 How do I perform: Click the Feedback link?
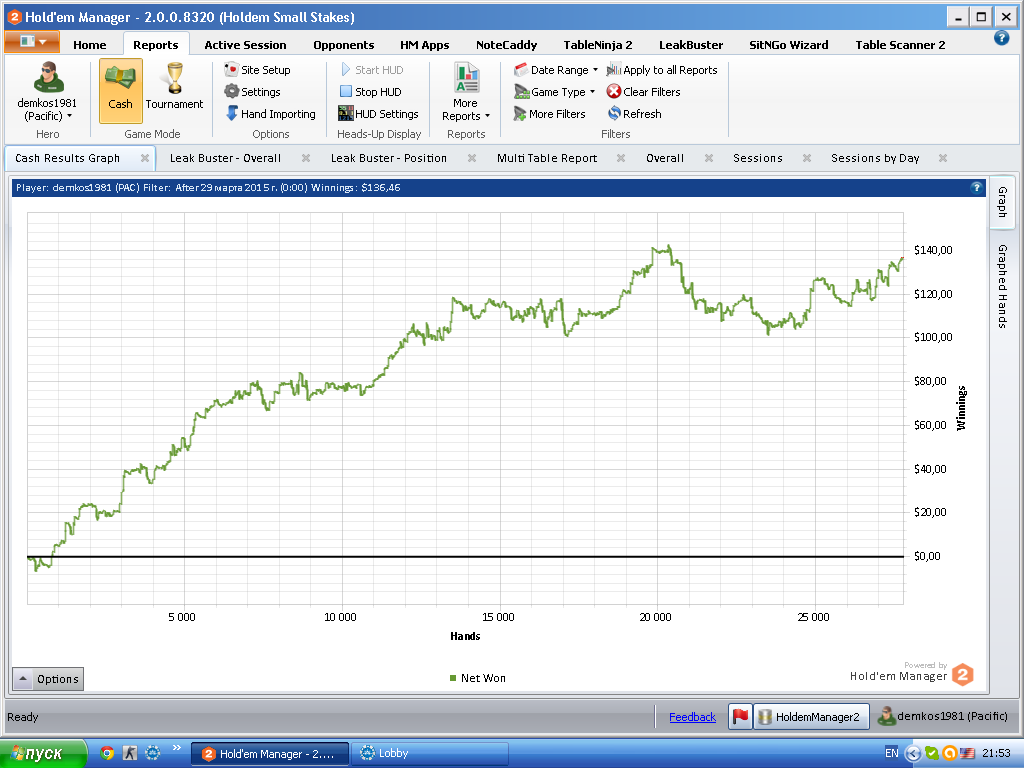pos(692,717)
